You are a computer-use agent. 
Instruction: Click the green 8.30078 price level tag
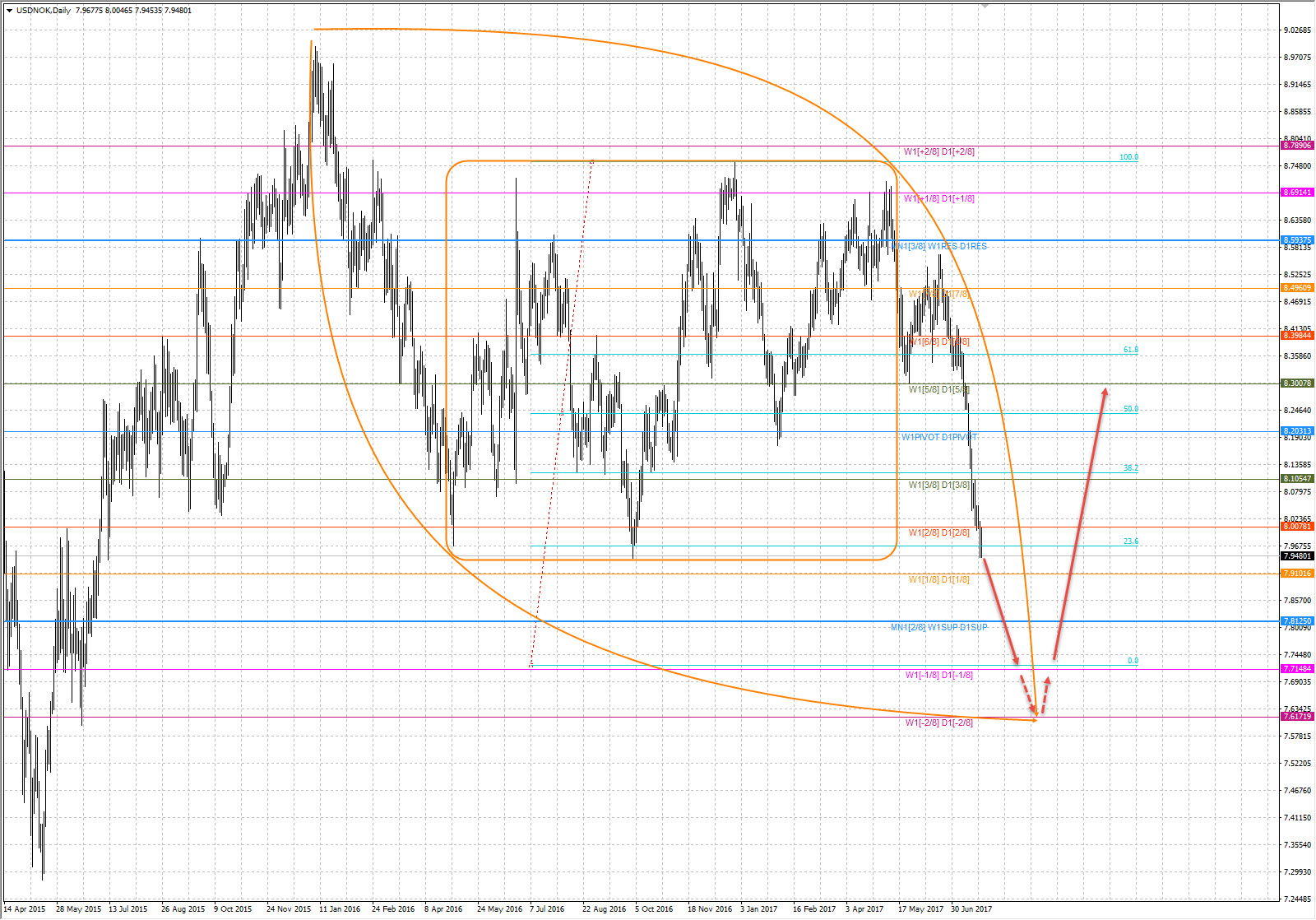(1296, 383)
